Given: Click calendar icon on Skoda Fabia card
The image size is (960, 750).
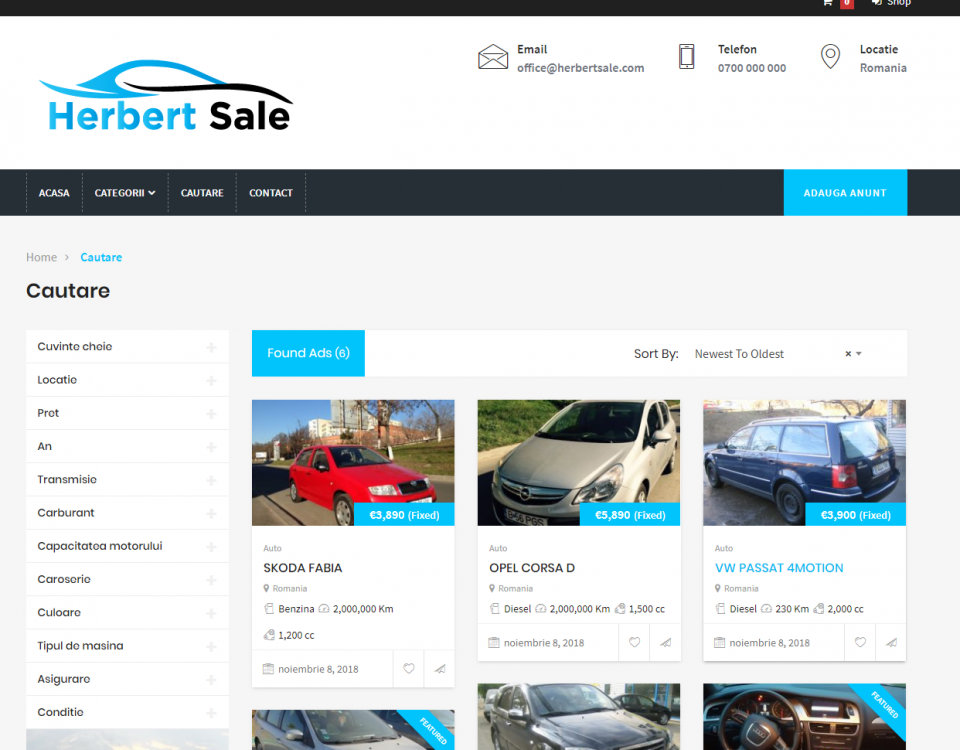Looking at the screenshot, I should coord(268,669).
